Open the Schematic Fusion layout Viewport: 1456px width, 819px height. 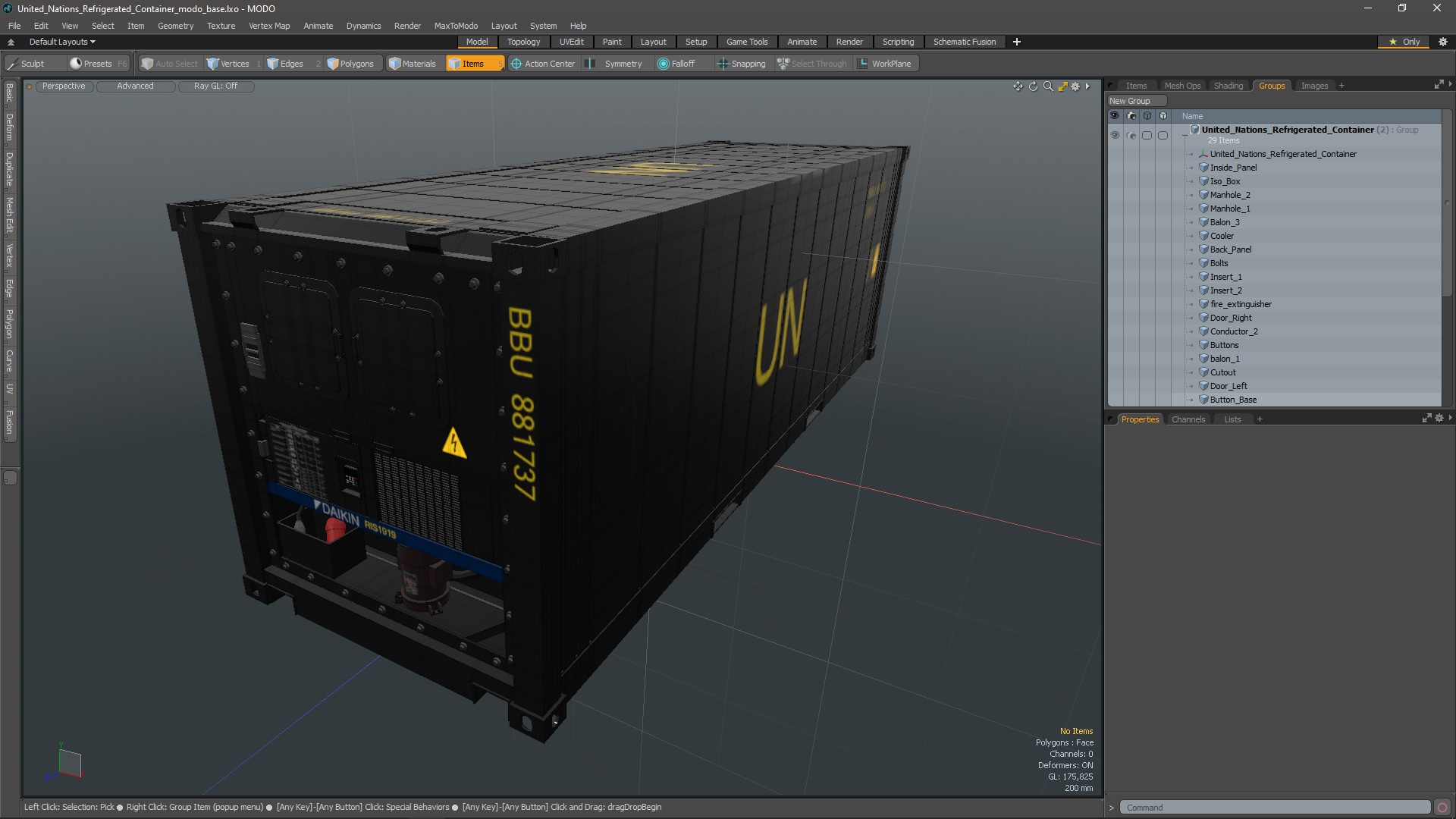964,42
